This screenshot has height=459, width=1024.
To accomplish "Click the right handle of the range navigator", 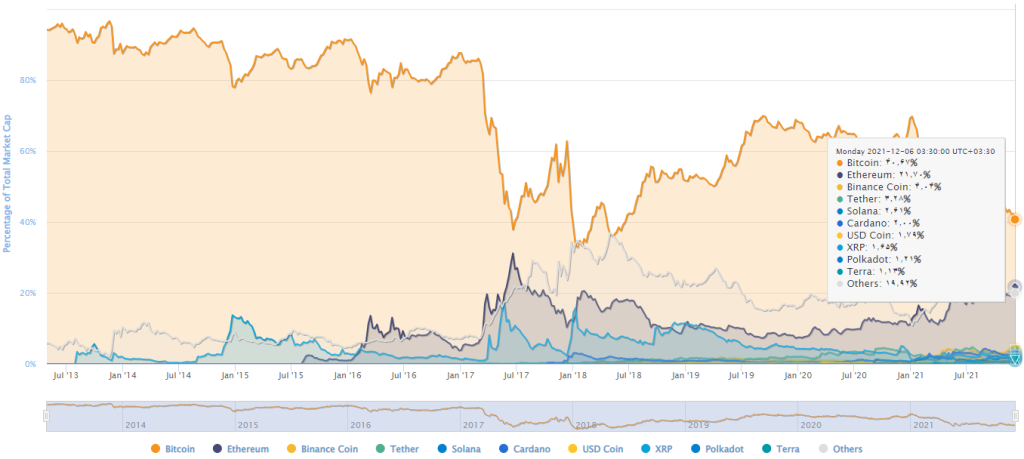I will [1016, 414].
